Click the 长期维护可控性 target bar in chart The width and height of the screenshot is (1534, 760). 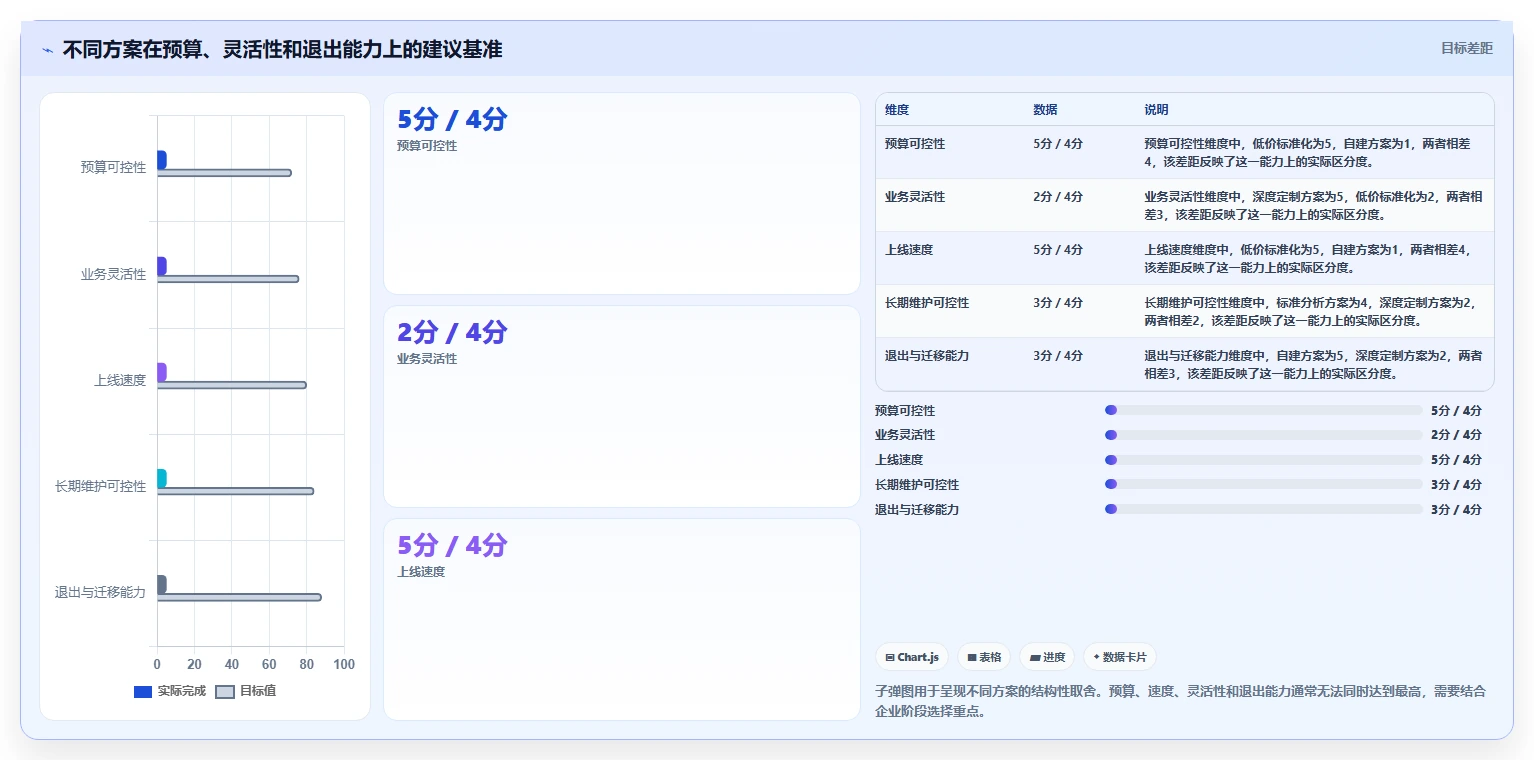[235, 491]
